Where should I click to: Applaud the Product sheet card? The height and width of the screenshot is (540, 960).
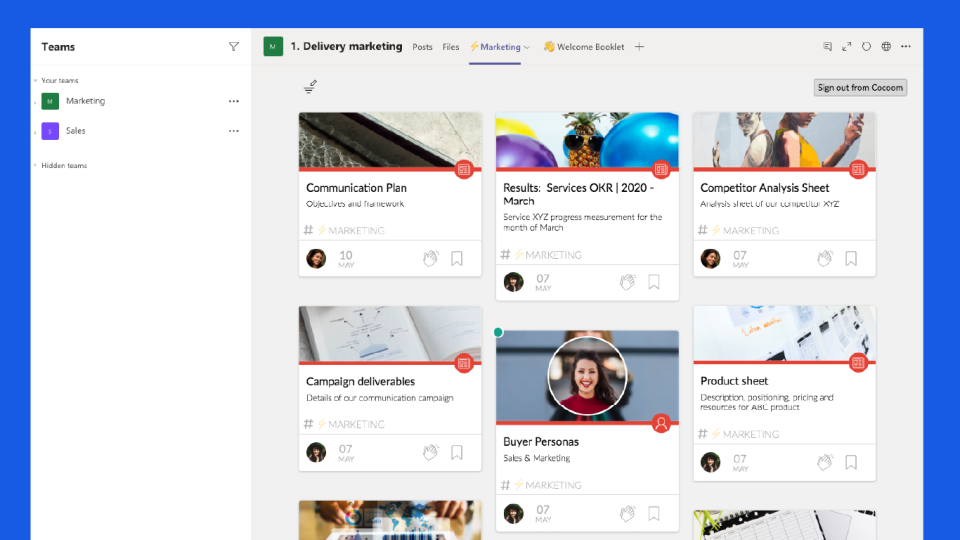[x=825, y=462]
